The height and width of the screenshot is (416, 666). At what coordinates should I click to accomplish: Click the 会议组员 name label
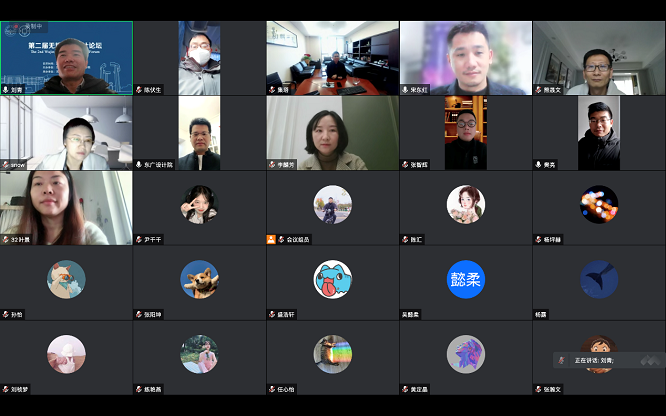[298, 240]
